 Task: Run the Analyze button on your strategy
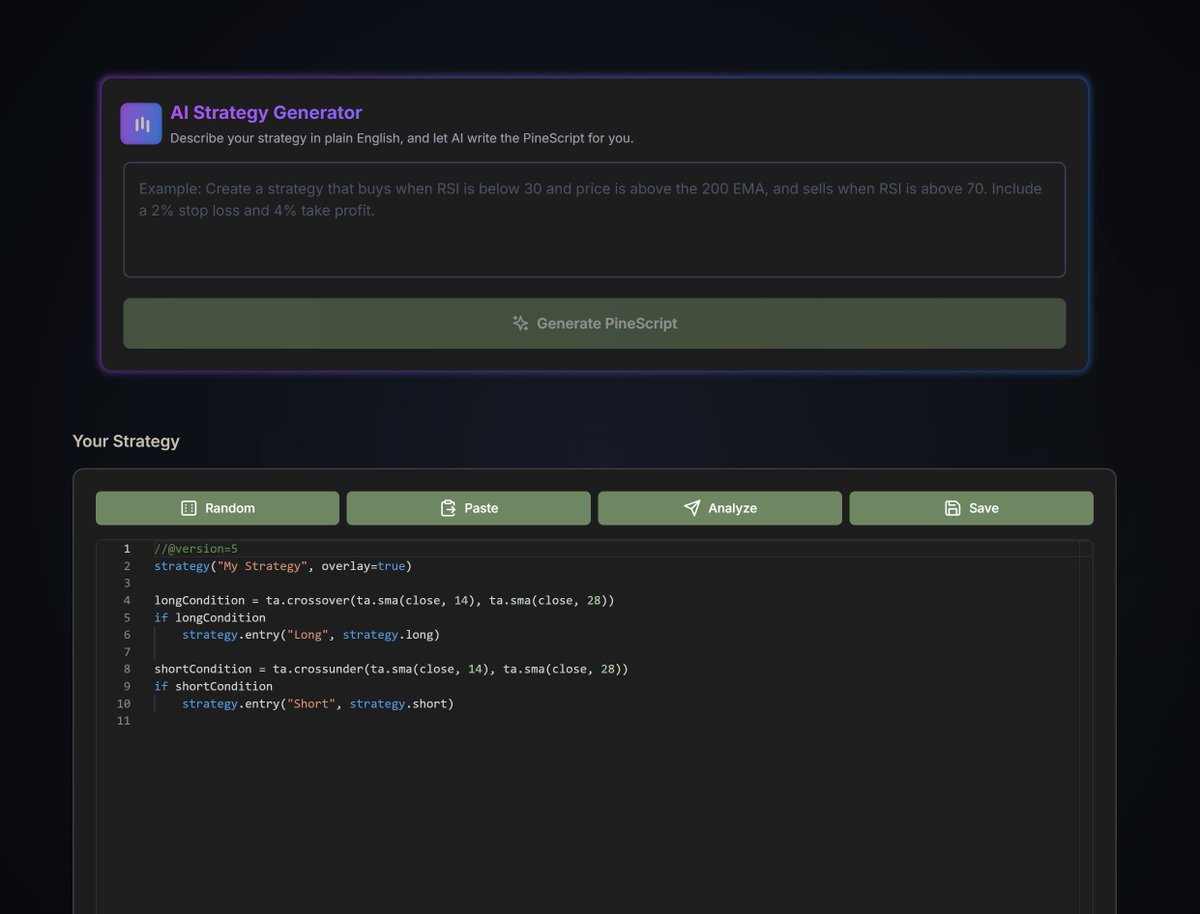[x=719, y=508]
